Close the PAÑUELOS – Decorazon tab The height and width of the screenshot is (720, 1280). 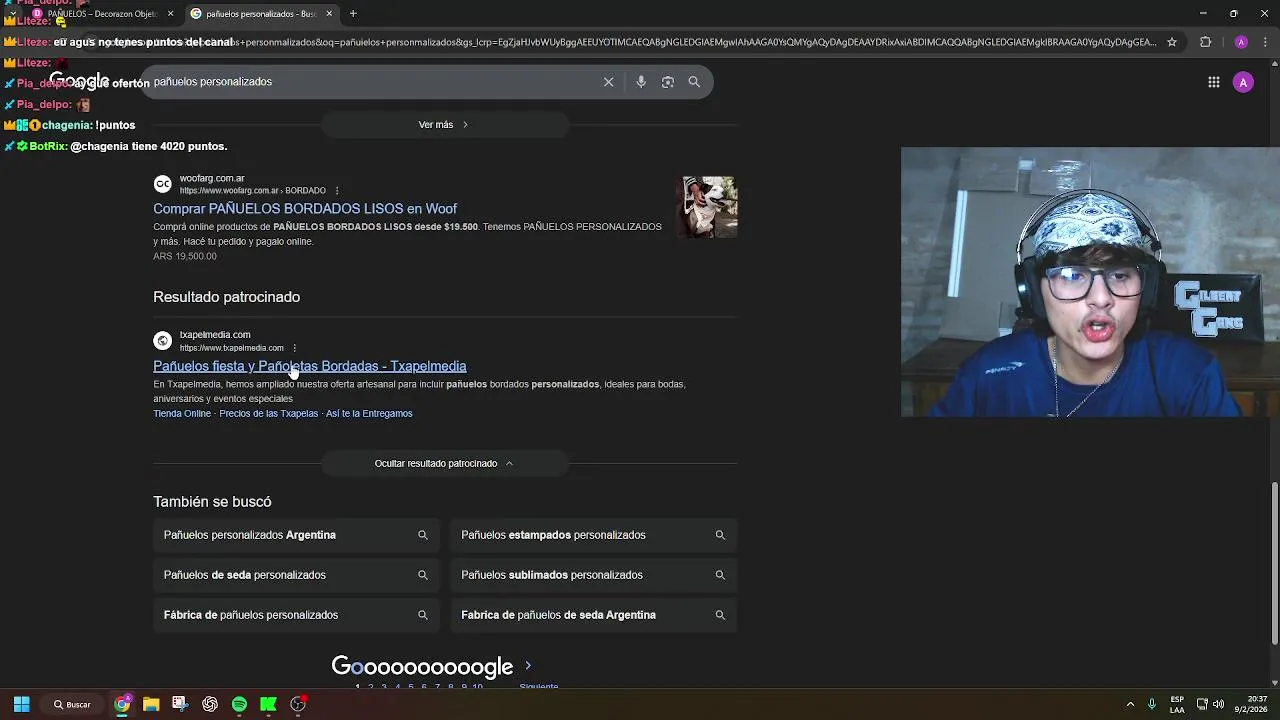(170, 14)
